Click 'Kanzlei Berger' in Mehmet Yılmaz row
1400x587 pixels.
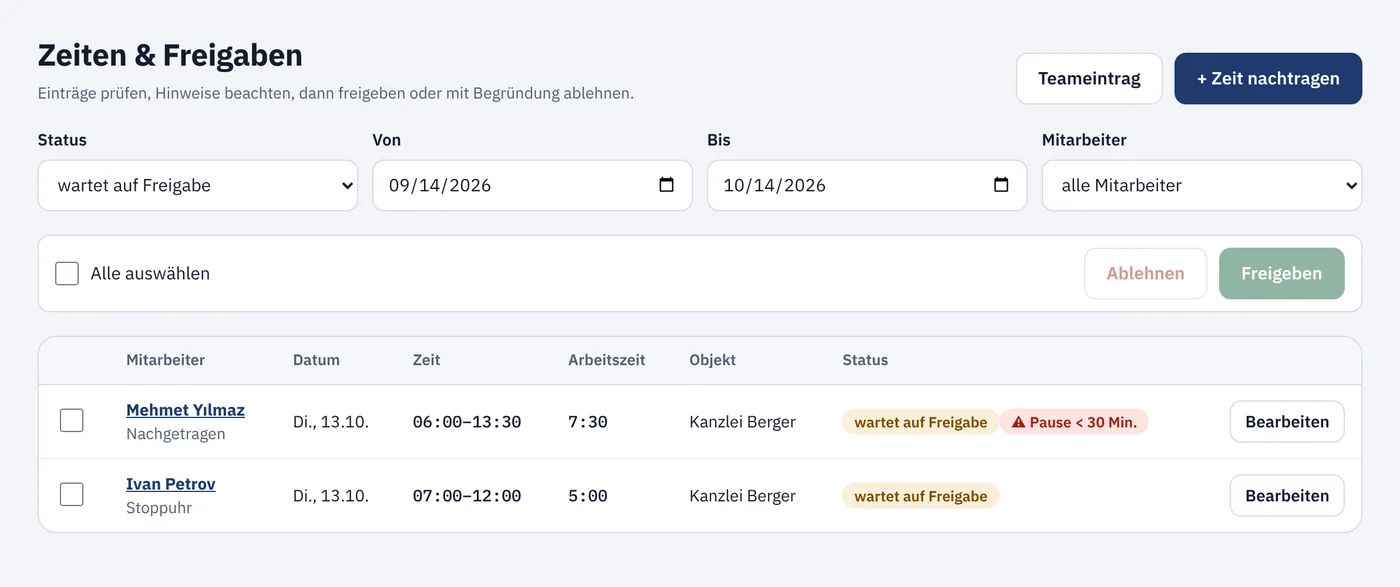742,422
